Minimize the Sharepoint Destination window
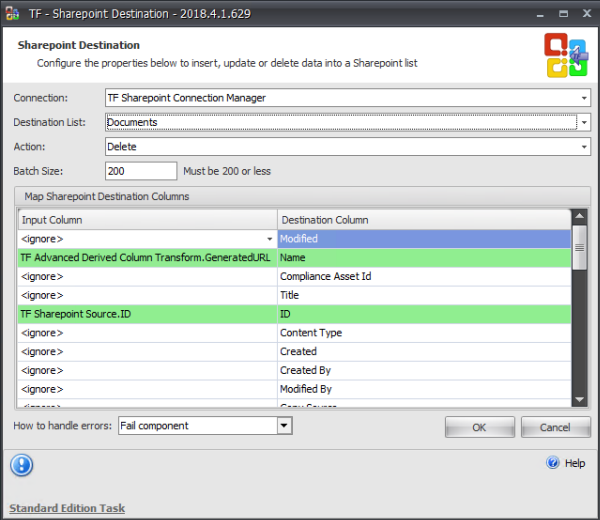Screen dimensions: 600x520 [x=540, y=14]
